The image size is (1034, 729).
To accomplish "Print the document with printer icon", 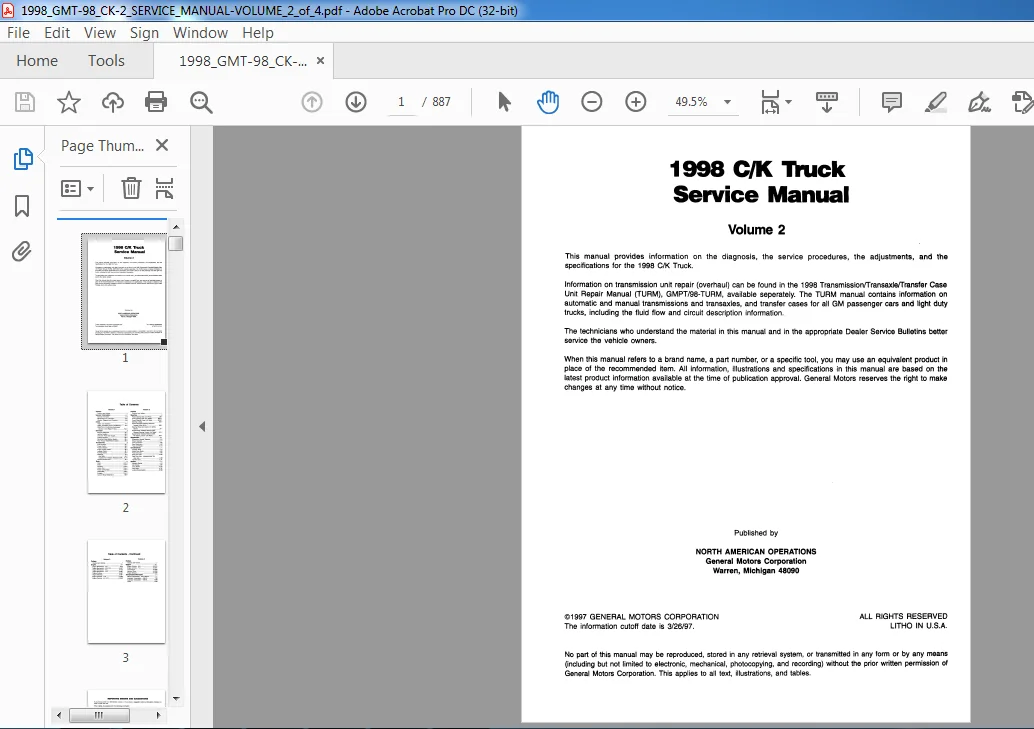I will (156, 102).
